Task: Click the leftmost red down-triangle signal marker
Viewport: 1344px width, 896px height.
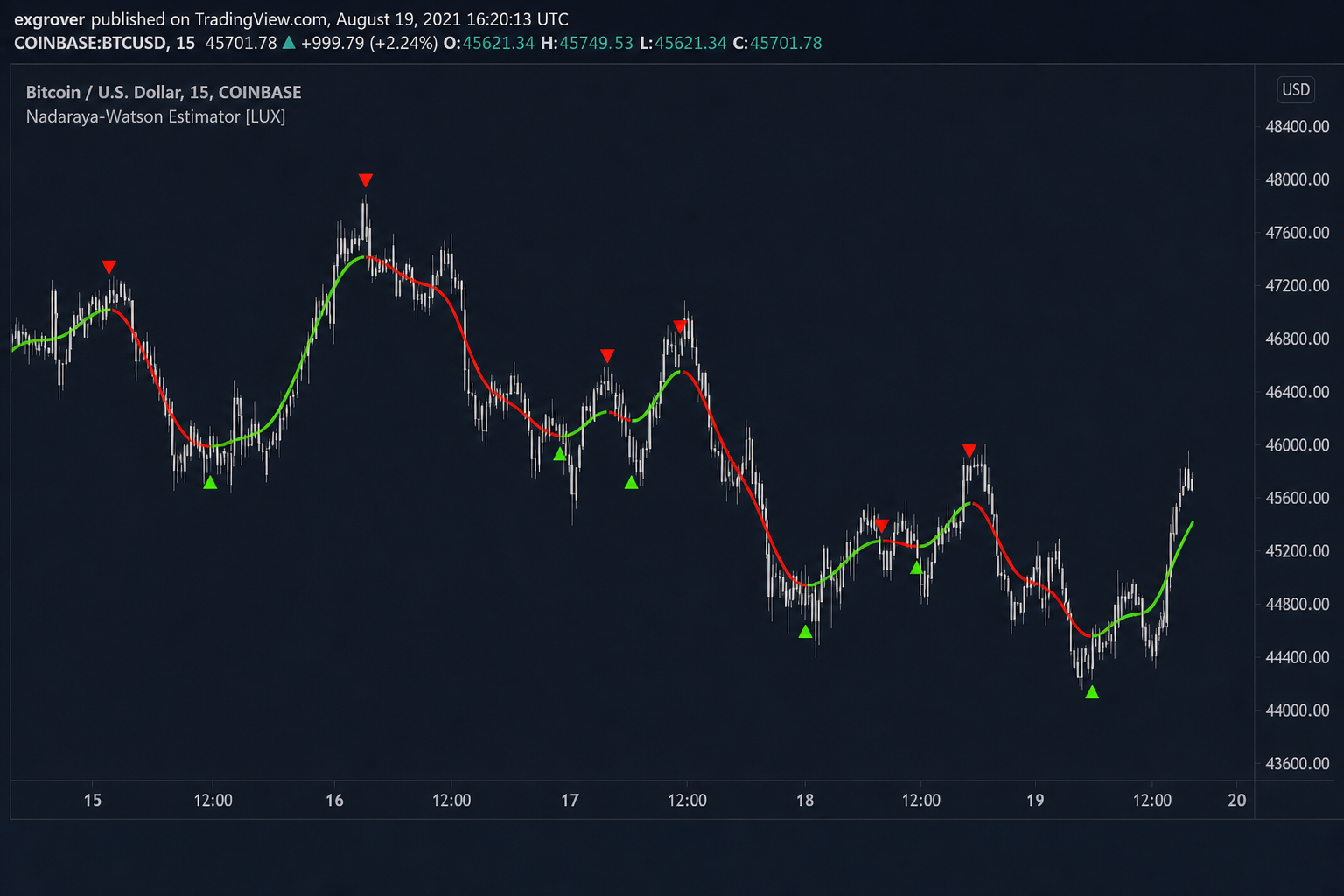Action: tap(108, 267)
